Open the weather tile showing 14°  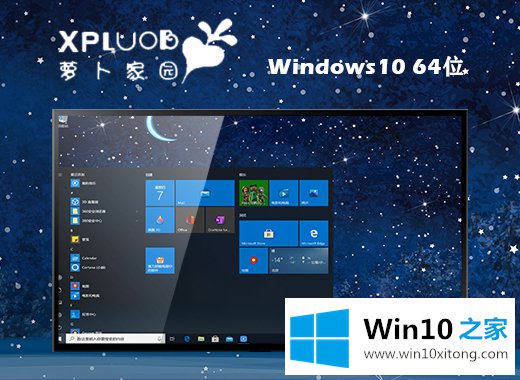(299, 261)
